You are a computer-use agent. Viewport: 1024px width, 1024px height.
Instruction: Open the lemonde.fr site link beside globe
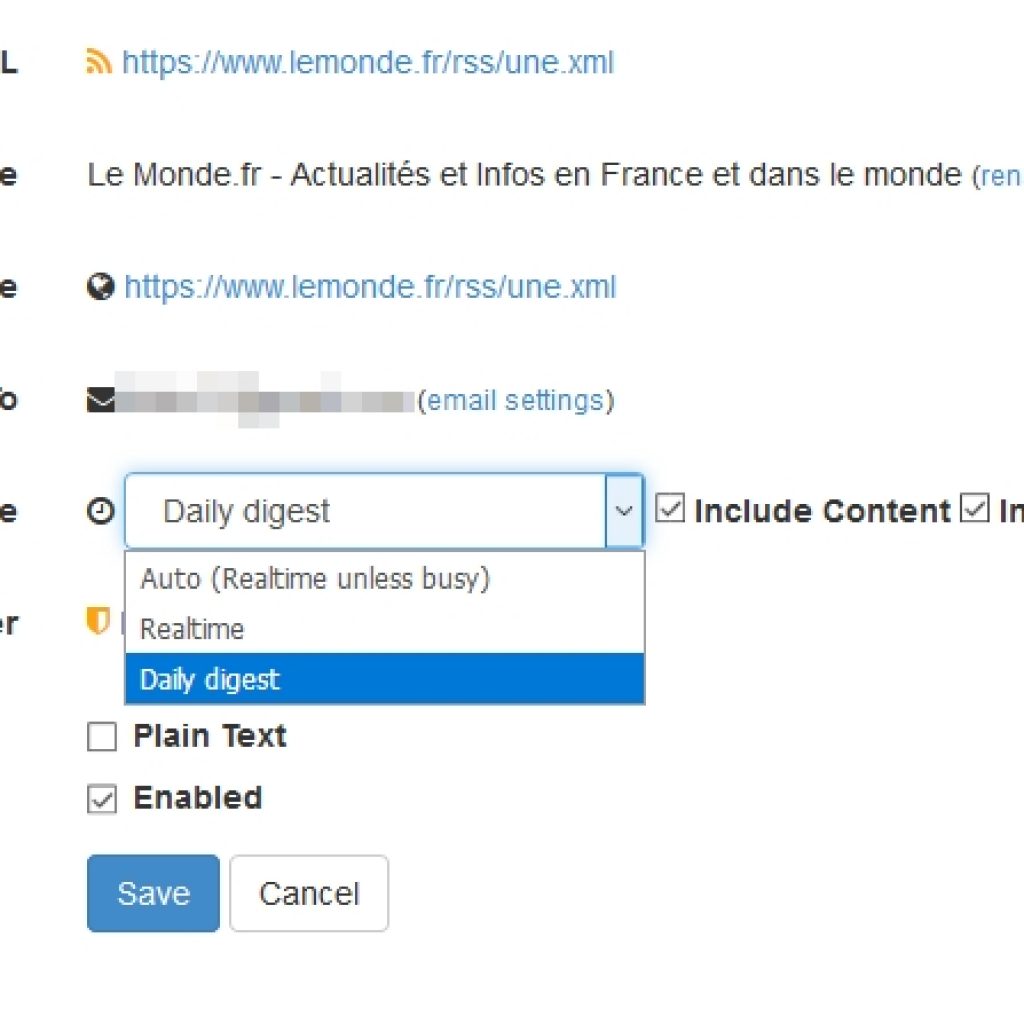coord(370,287)
